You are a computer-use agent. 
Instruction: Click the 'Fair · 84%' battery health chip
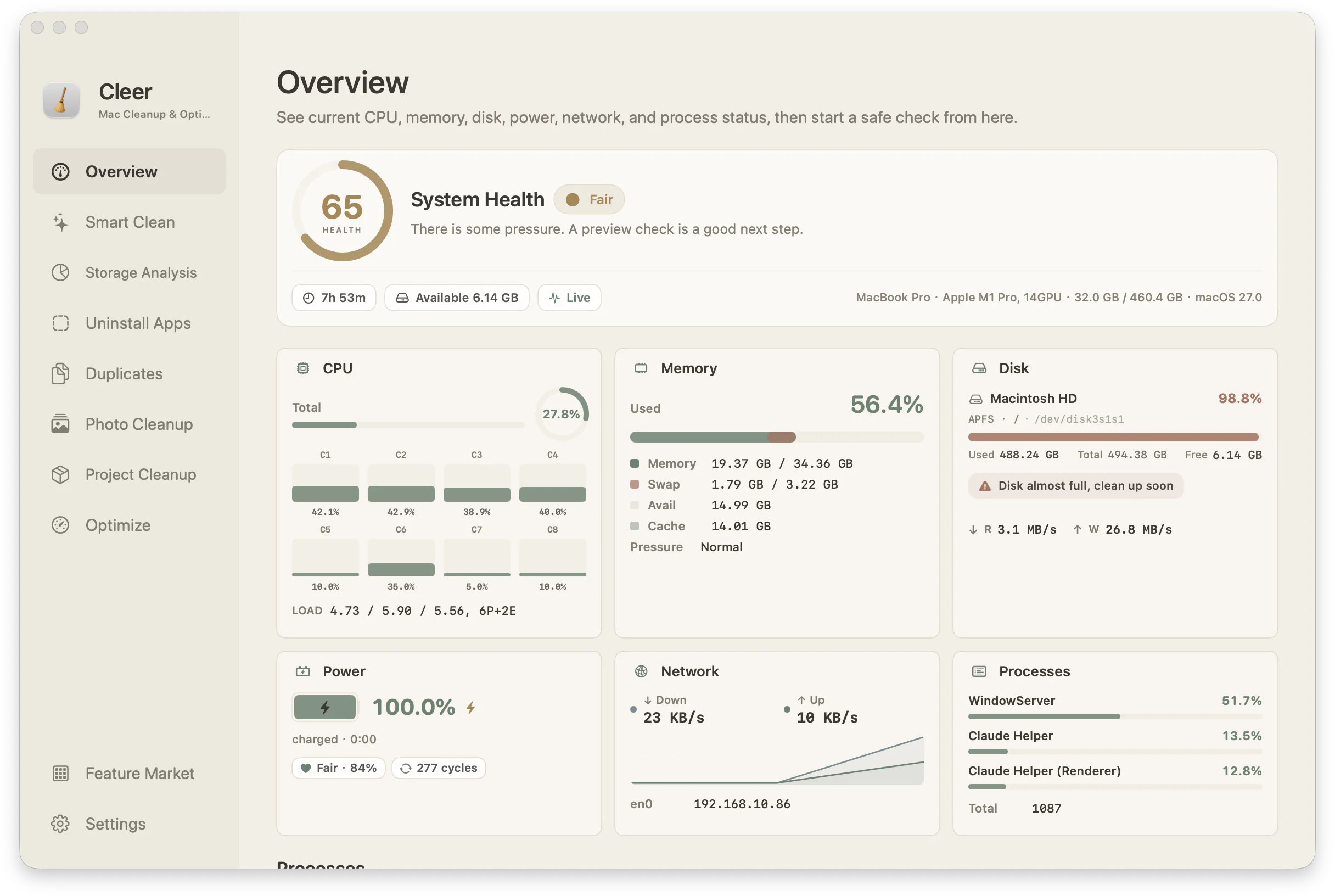click(339, 768)
